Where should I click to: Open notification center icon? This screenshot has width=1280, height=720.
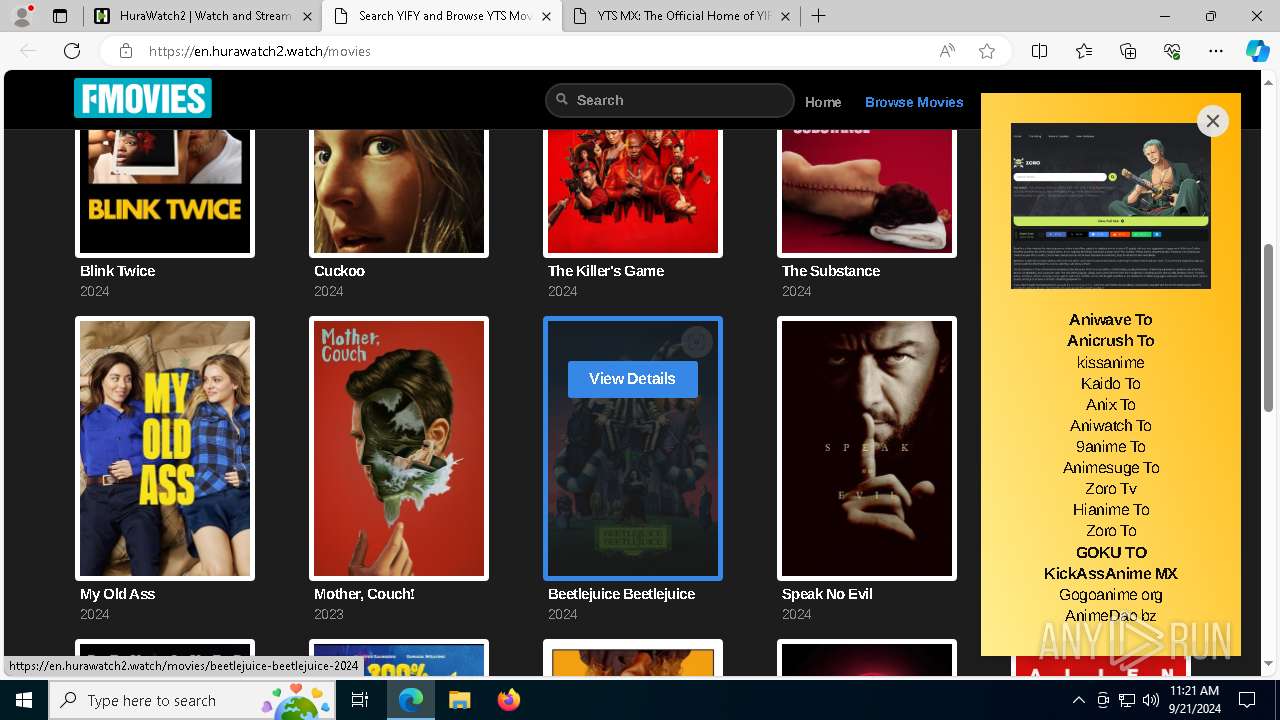(1247, 700)
